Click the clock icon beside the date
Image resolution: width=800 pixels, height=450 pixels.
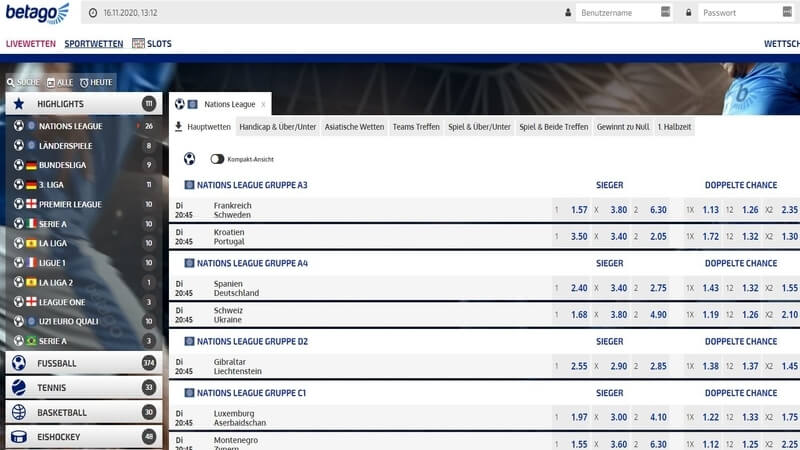coord(93,13)
